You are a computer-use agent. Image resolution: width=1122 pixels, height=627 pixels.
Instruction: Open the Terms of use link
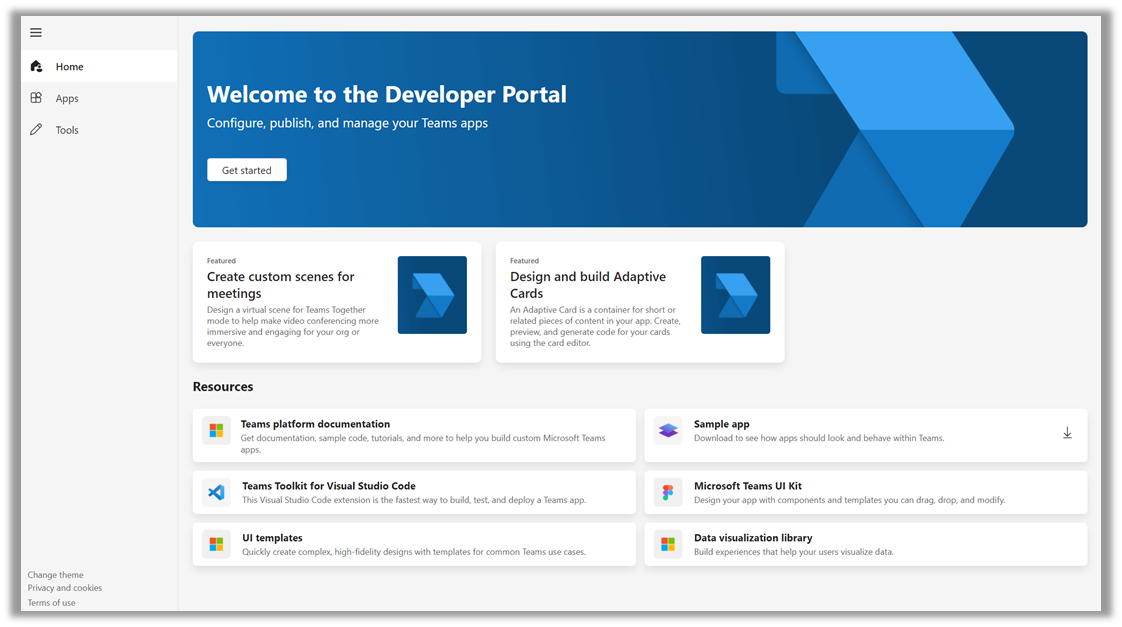click(x=52, y=603)
